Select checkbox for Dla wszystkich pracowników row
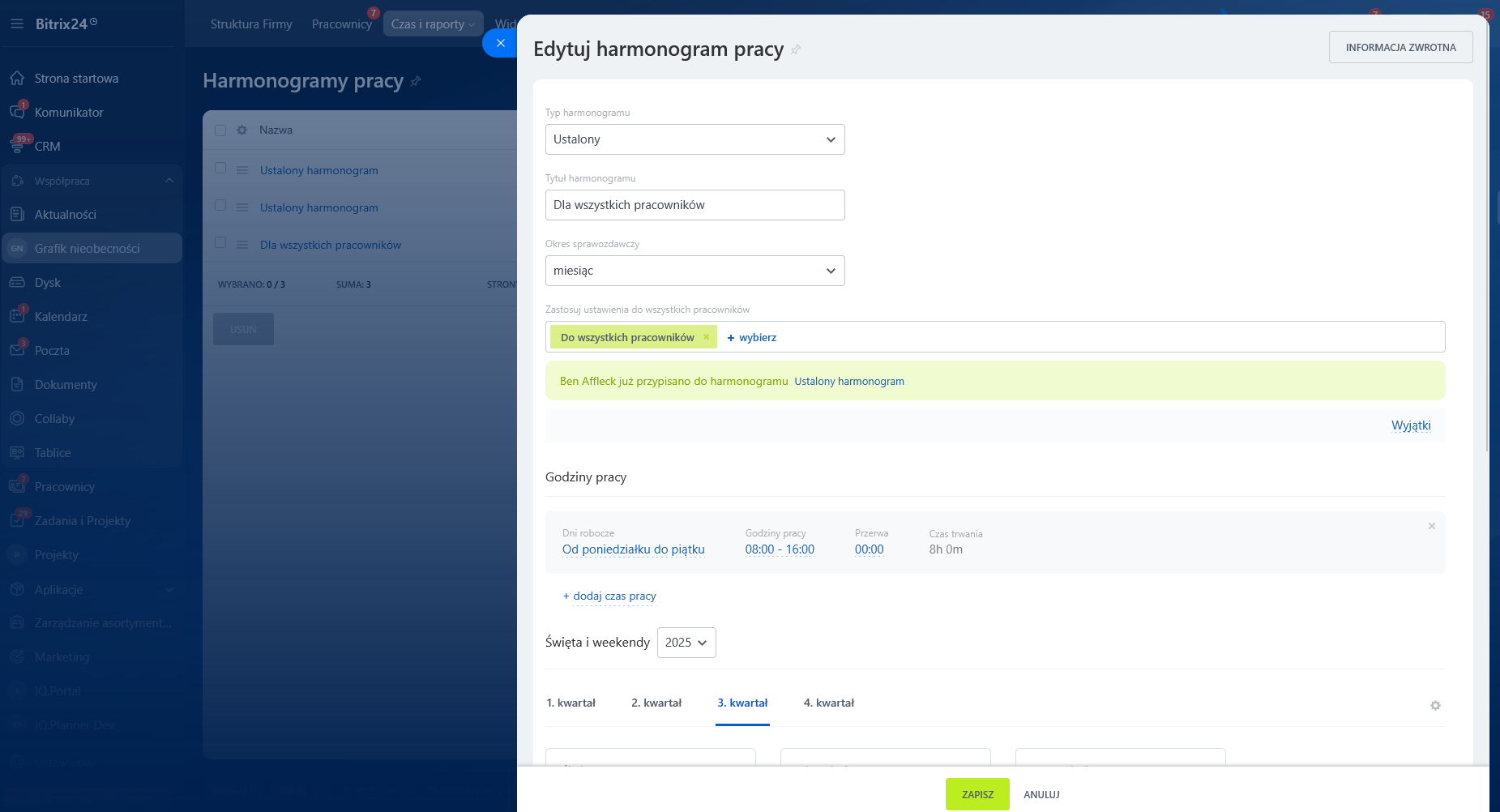Viewport: 1500px width, 812px height. coord(220,243)
